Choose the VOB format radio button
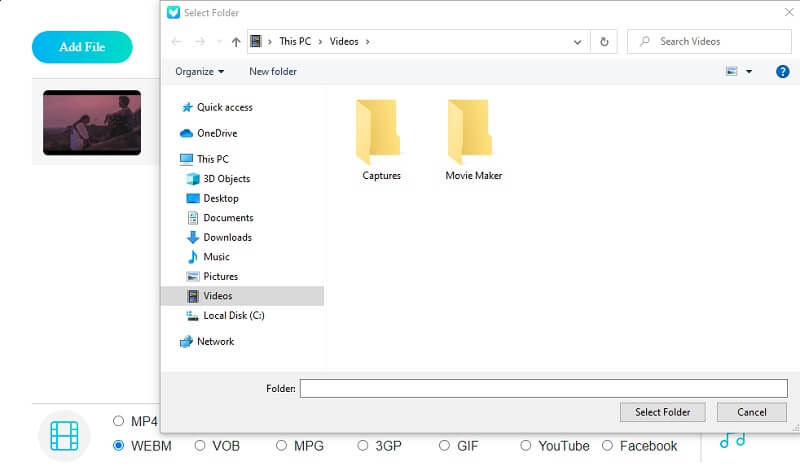This screenshot has width=800, height=466. pyautogui.click(x=199, y=446)
